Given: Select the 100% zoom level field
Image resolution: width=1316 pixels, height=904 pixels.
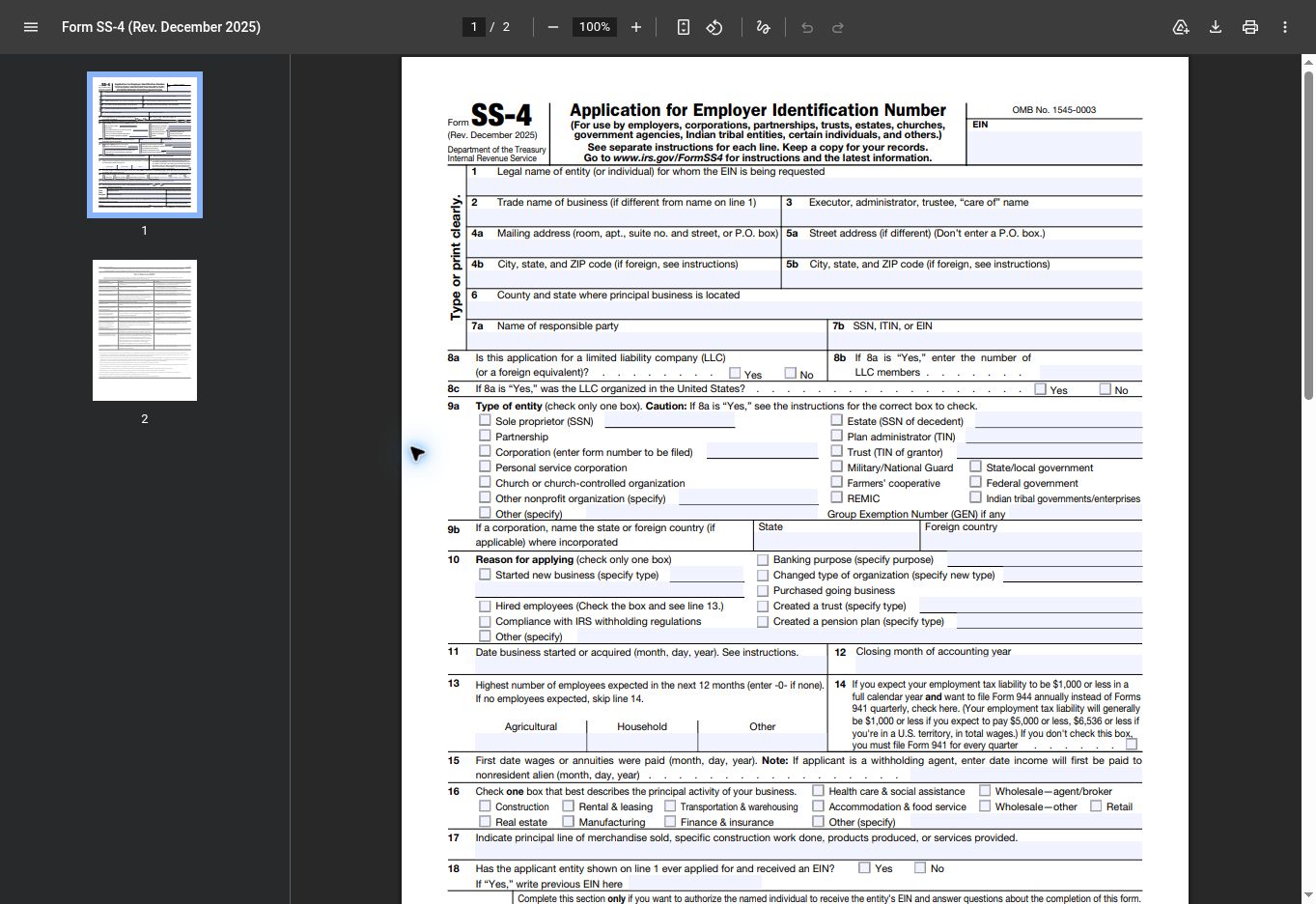Looking at the screenshot, I should (x=595, y=27).
